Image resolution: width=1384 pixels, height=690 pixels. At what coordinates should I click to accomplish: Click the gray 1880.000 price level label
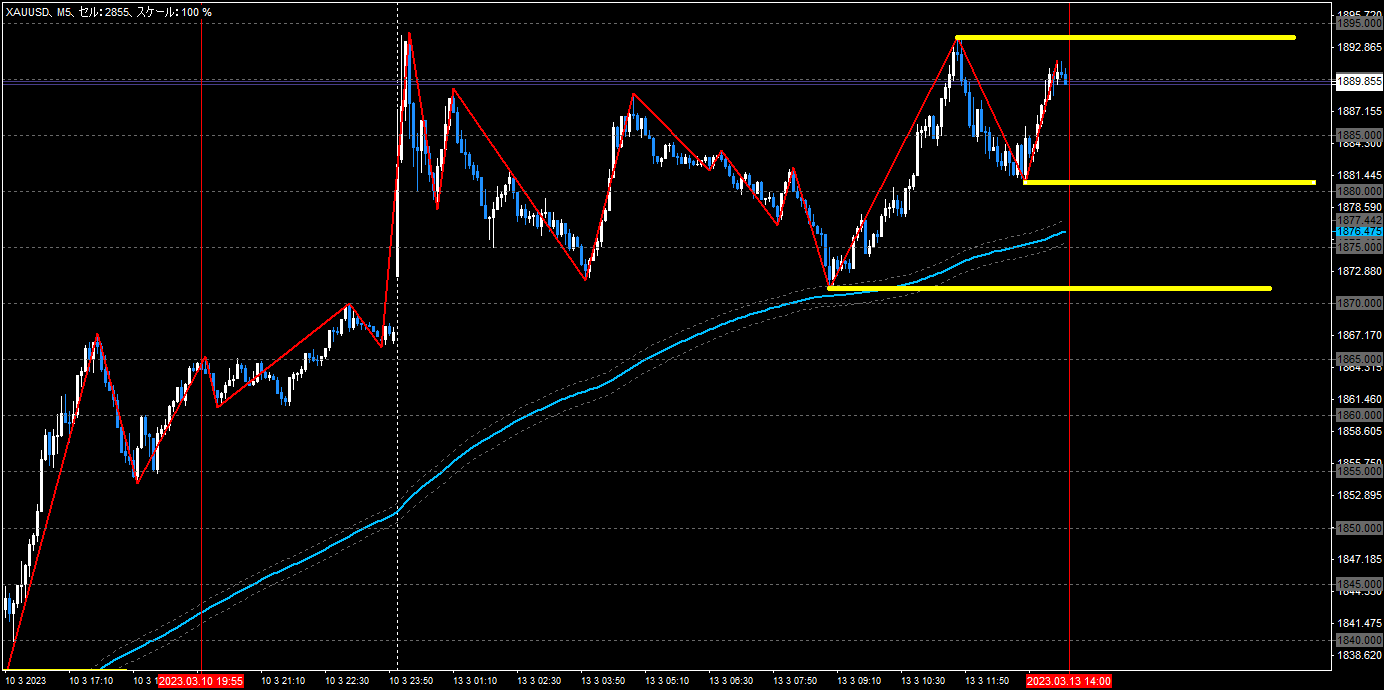point(1359,191)
